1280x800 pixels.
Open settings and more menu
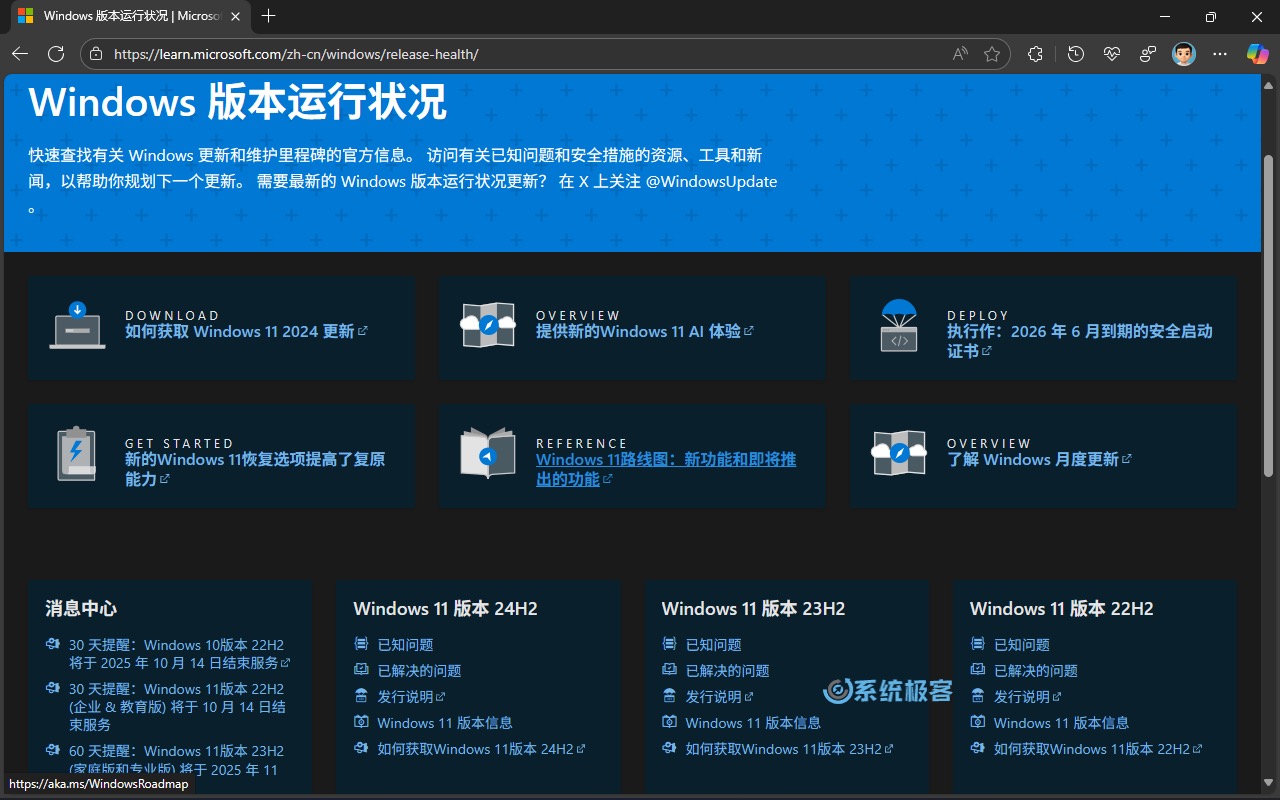pyautogui.click(x=1220, y=54)
